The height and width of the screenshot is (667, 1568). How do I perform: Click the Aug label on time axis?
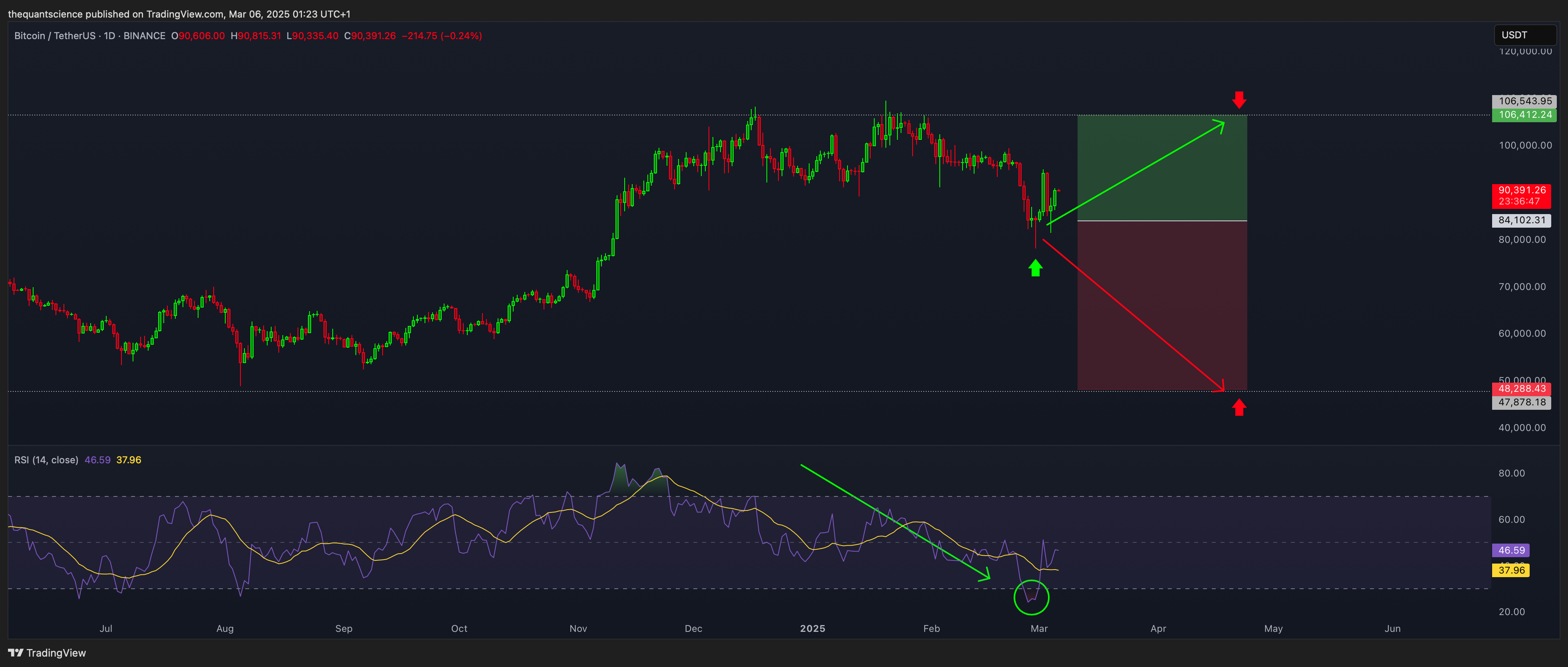(x=224, y=629)
